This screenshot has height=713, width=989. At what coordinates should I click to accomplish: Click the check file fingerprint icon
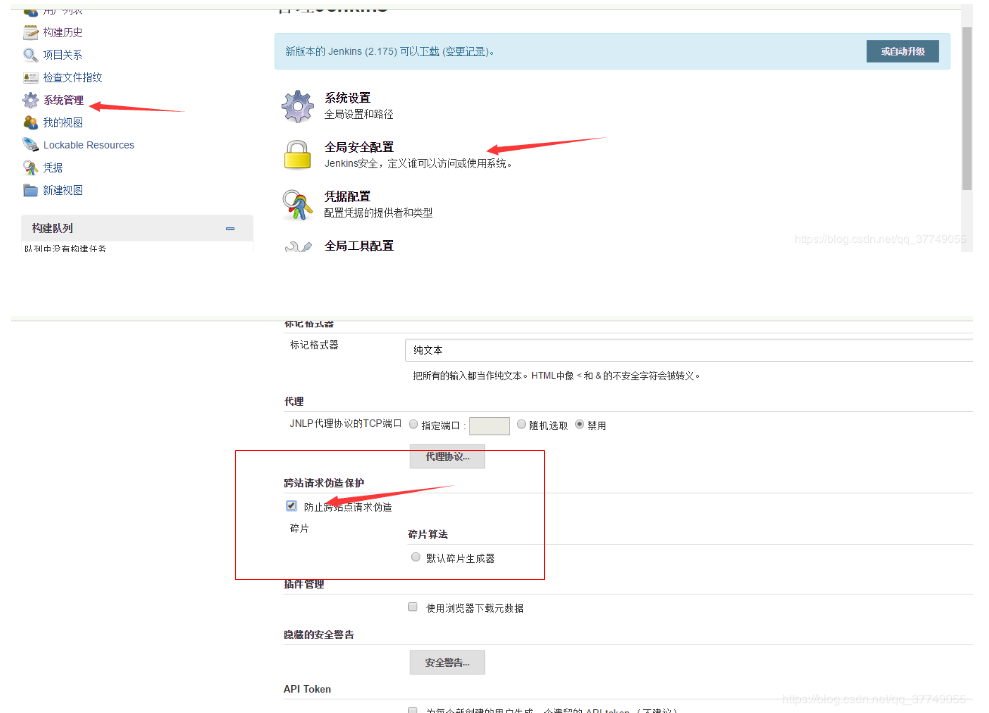point(30,78)
